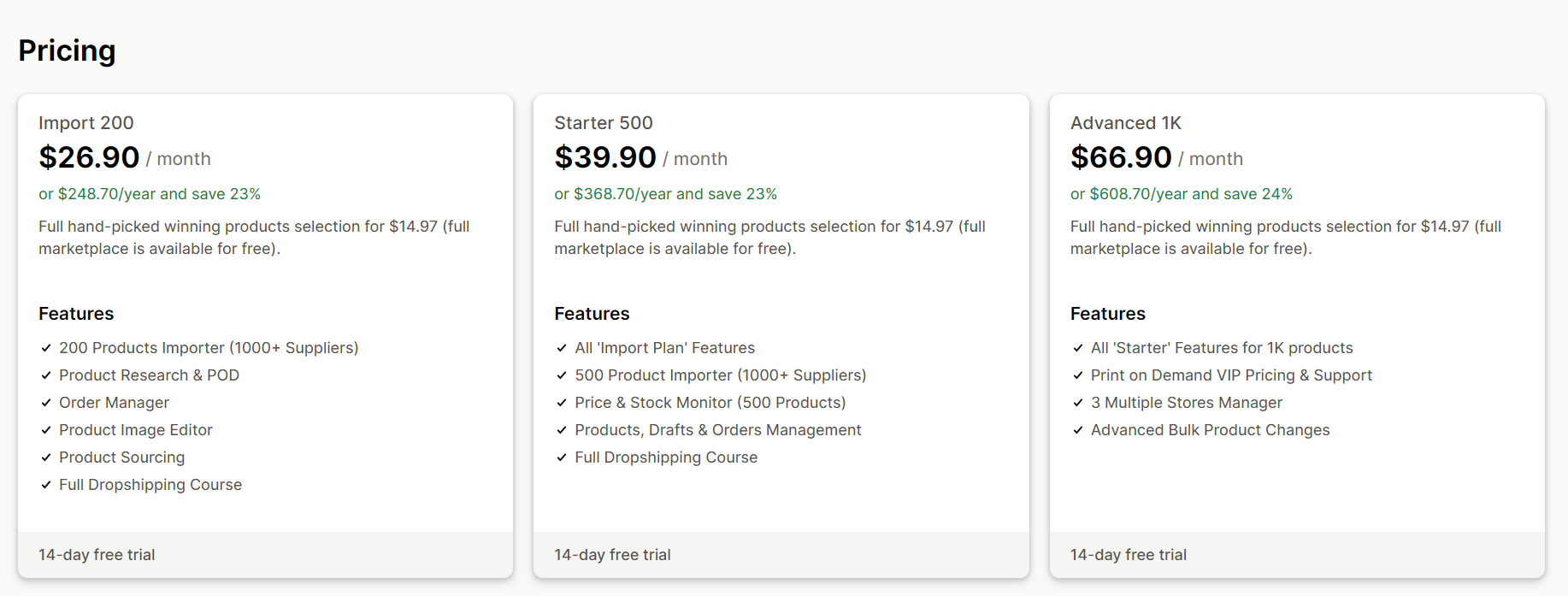Image resolution: width=1568 pixels, height=596 pixels.
Task: Click the checkmark beside 500 Product Importer
Action: click(x=562, y=375)
